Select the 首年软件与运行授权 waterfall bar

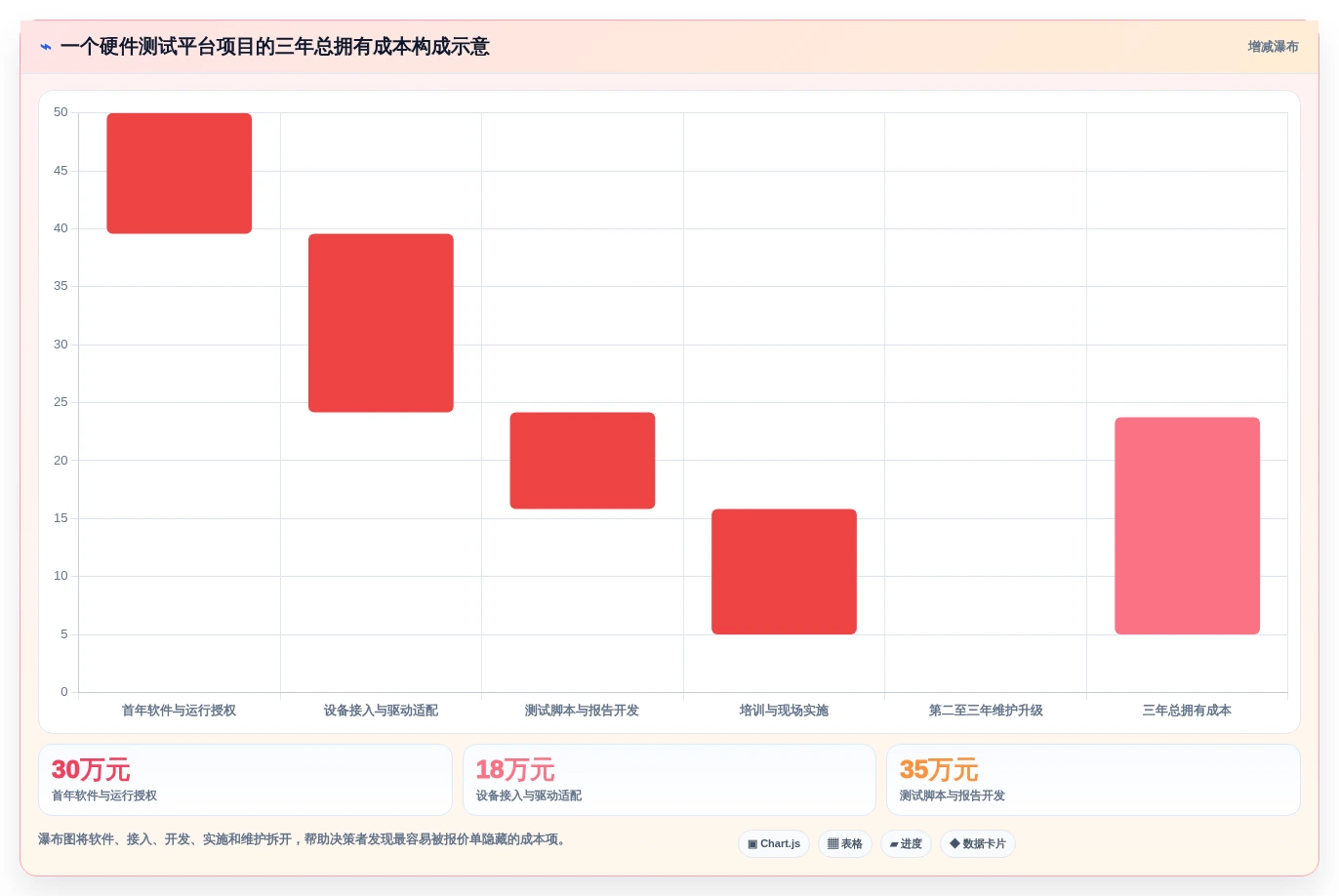coord(180,173)
